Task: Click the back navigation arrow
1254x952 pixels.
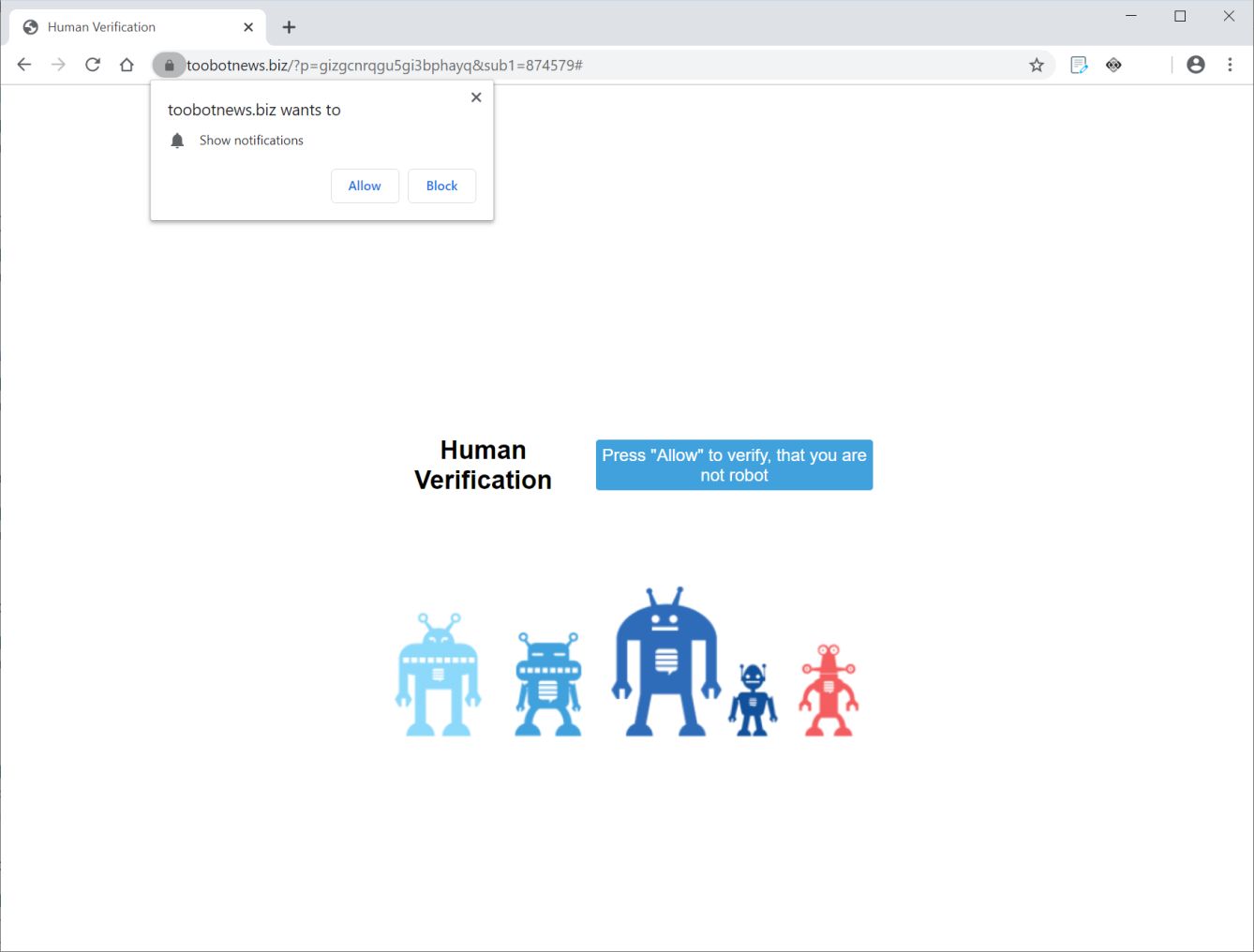Action: 23,65
